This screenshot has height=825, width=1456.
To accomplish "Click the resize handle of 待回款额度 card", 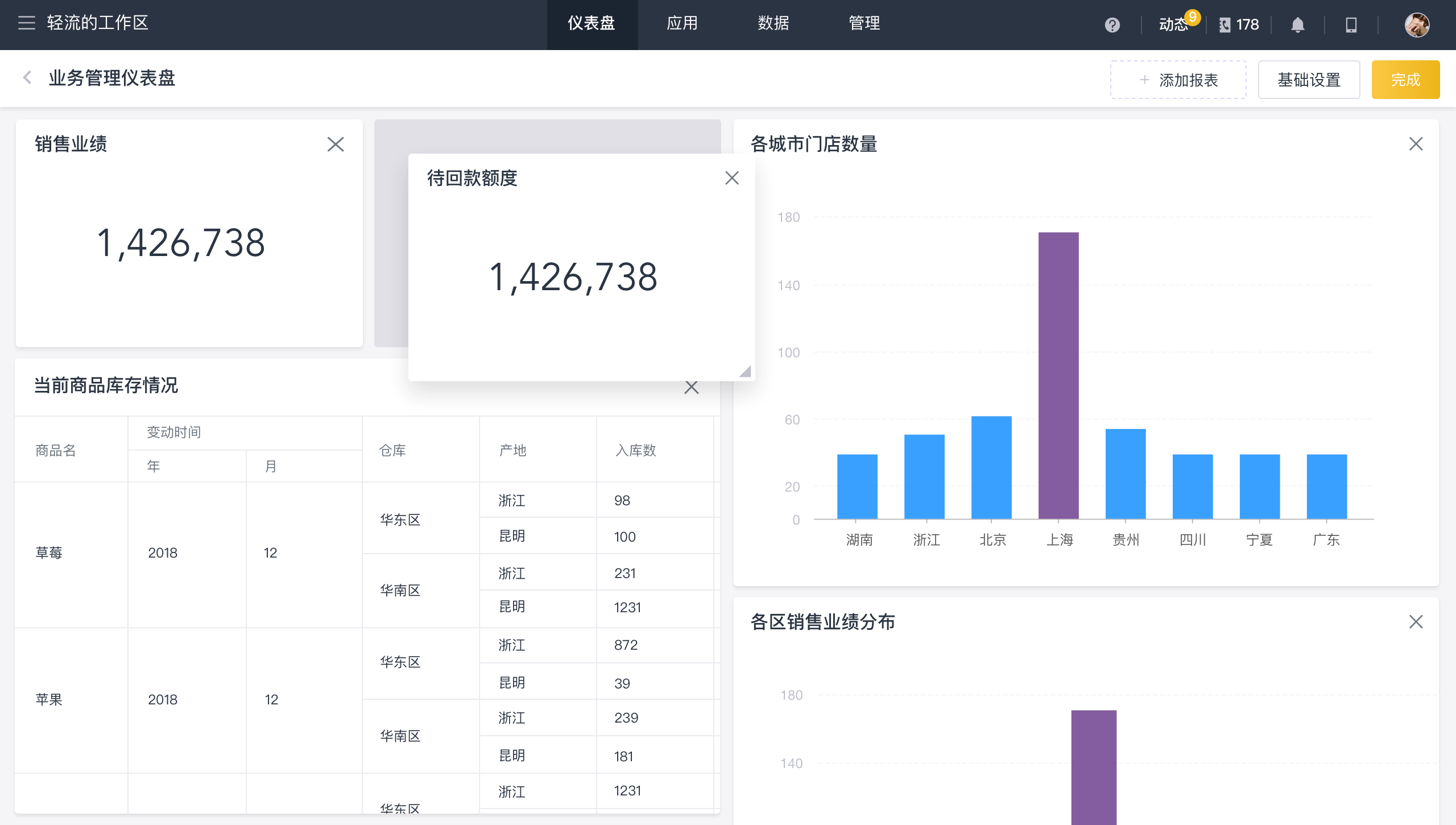I will 745,371.
